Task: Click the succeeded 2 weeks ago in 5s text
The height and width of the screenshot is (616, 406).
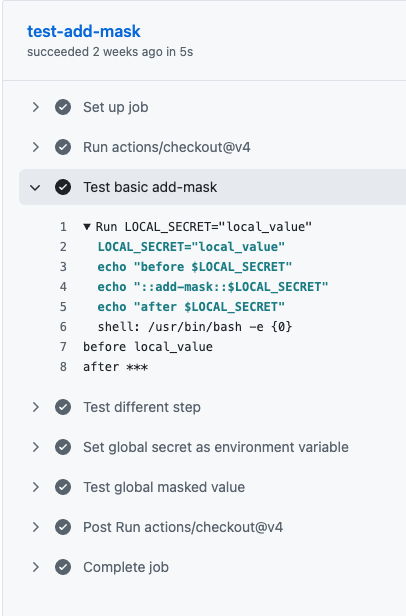Action: [x=110, y=52]
